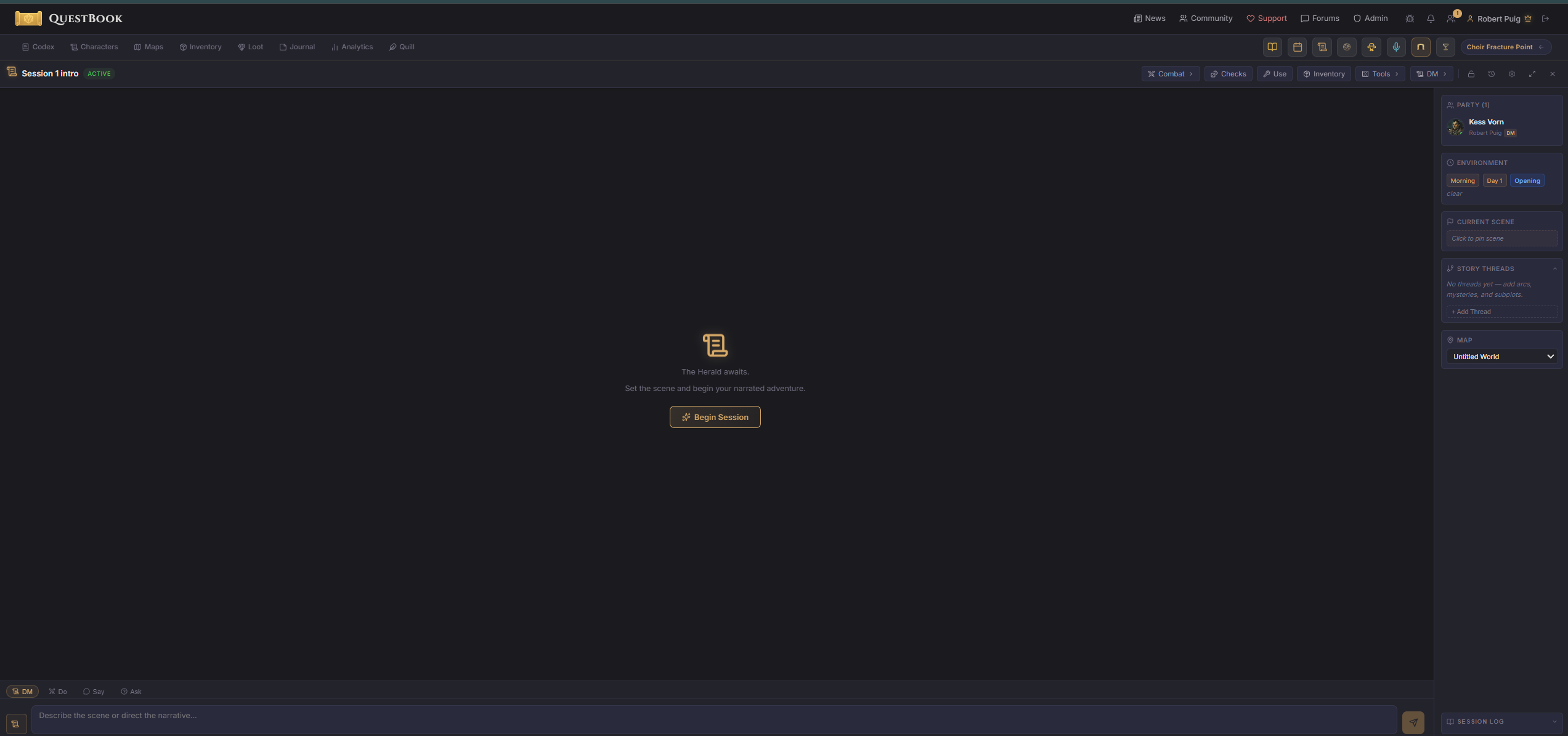The width and height of the screenshot is (1568, 736).
Task: Expand the Session Log panel
Action: pos(1501,721)
